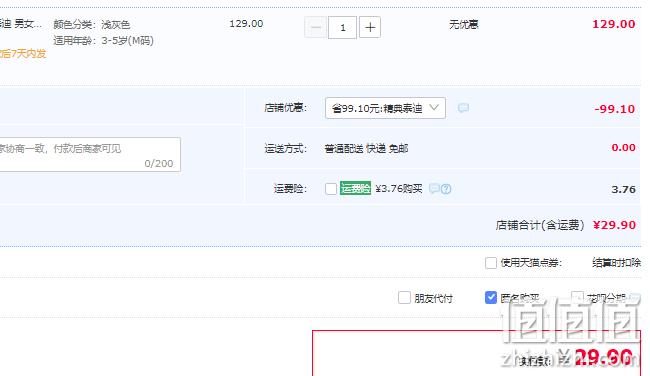Click the 店铺合计 ¥29.90 total amount
650x376 pixels.
pyautogui.click(x=614, y=225)
